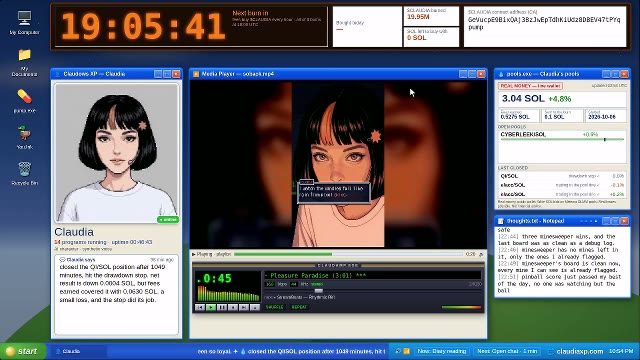The height and width of the screenshot is (360, 640).
Task: Click the SOL contract address box
Action: point(545,27)
